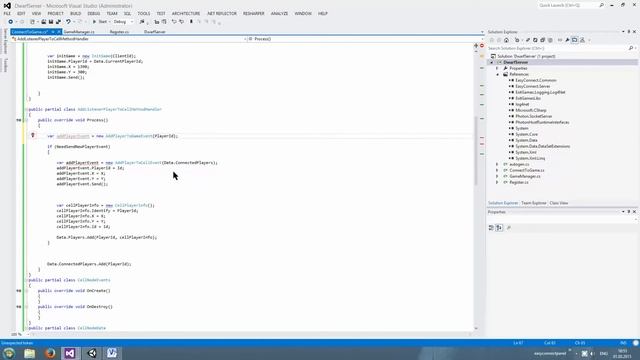
Task: Click the Search Solution Explorer field
Action: [x=558, y=48]
